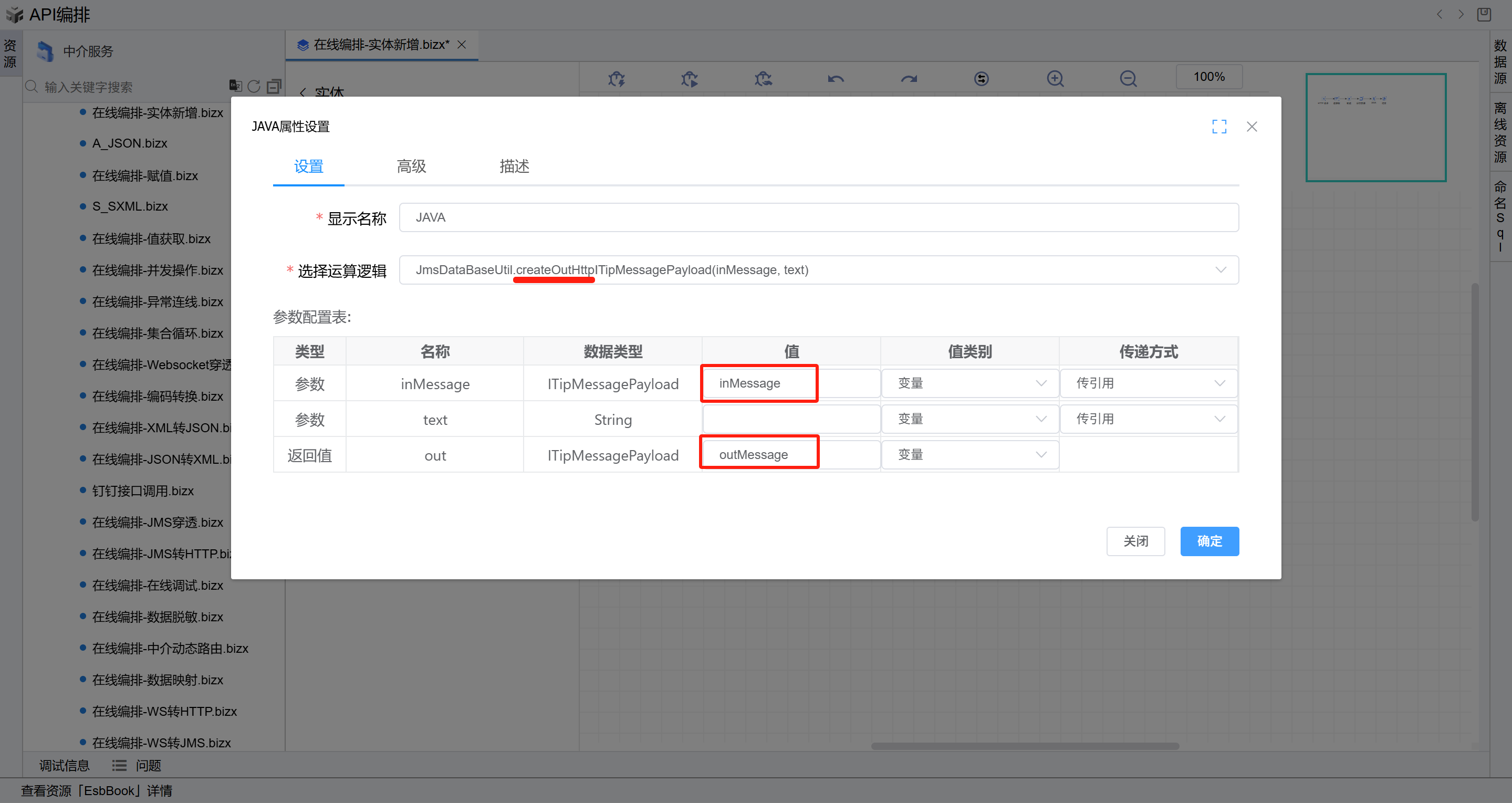Click the zoom in magnifier icon

[x=1055, y=79]
